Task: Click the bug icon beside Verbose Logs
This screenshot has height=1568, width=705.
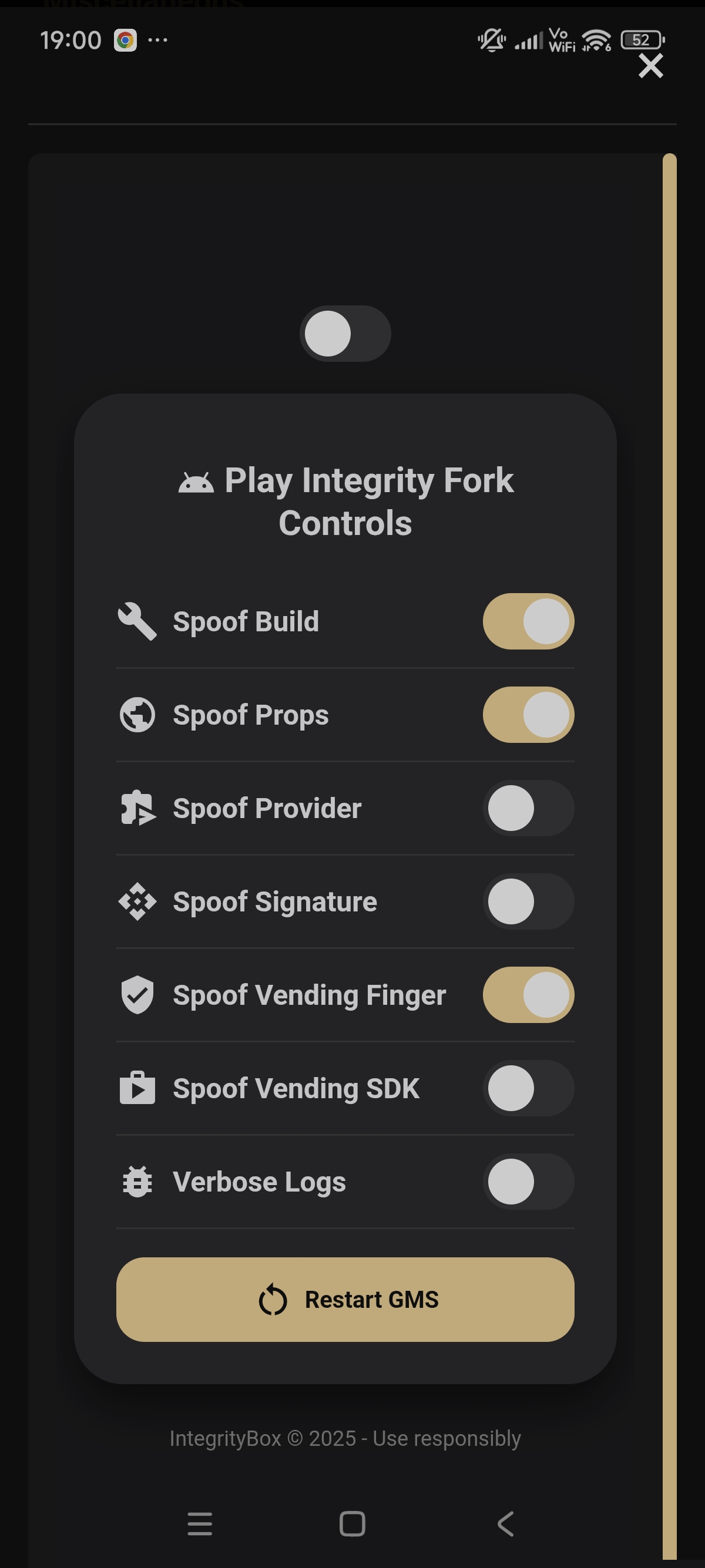Action: point(137,1182)
